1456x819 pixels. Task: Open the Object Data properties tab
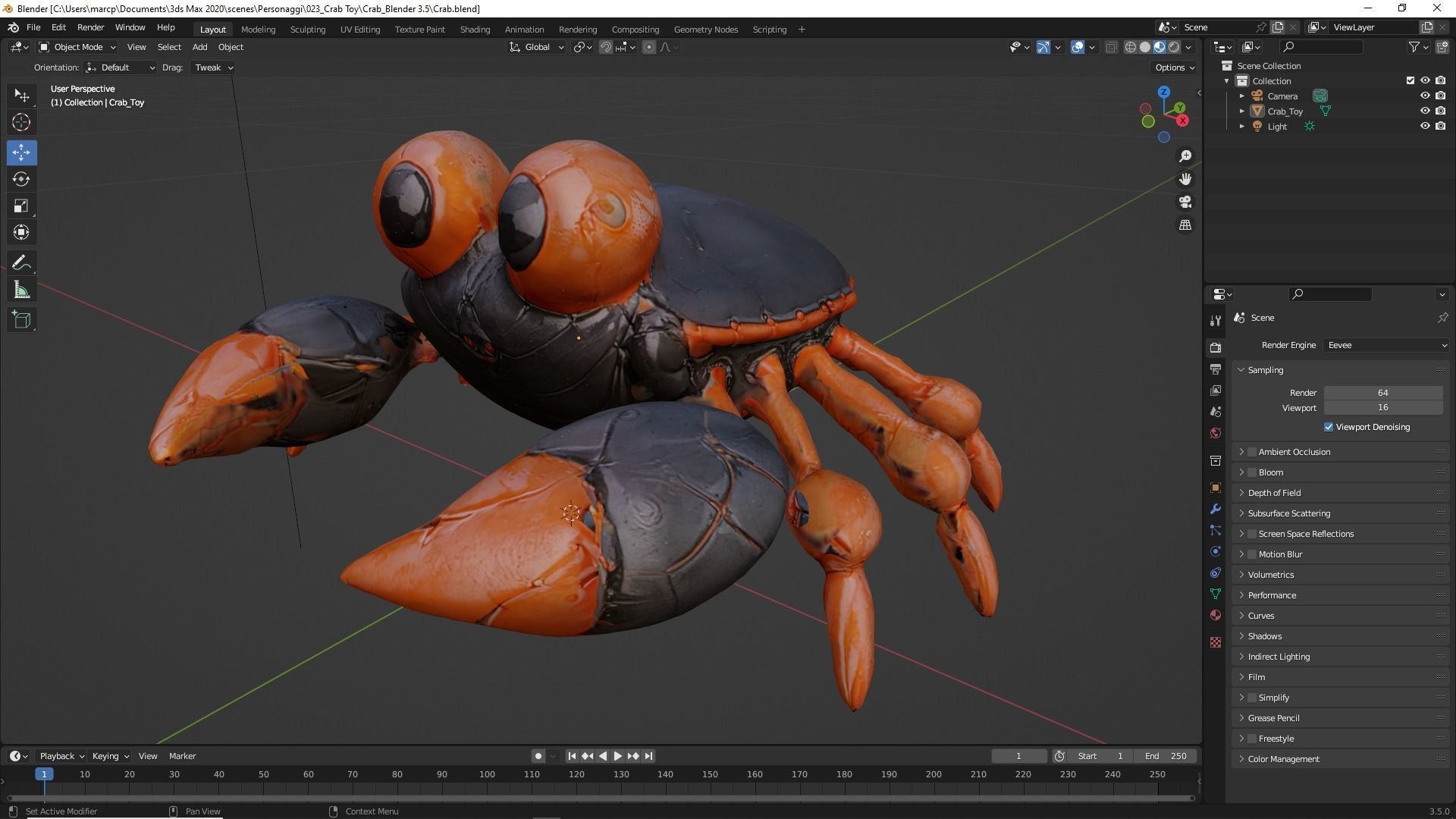[x=1216, y=594]
